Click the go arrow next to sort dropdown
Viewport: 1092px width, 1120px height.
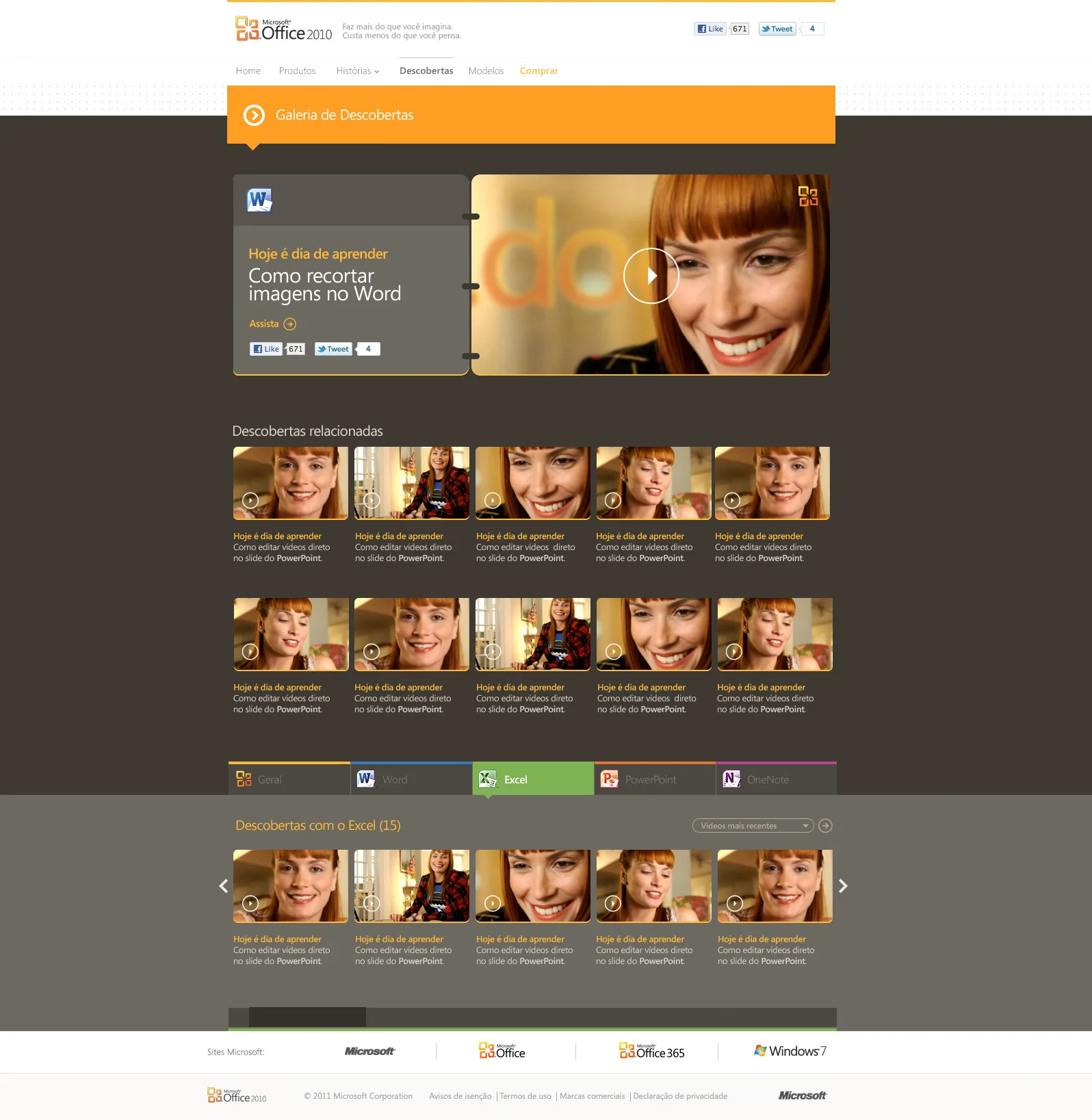(826, 826)
